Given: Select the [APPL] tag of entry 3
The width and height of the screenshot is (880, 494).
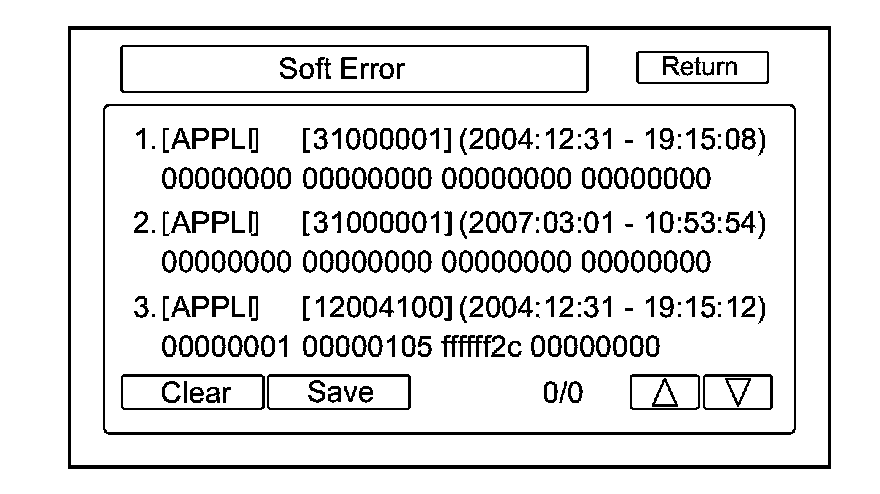Looking at the screenshot, I should click(210, 304).
